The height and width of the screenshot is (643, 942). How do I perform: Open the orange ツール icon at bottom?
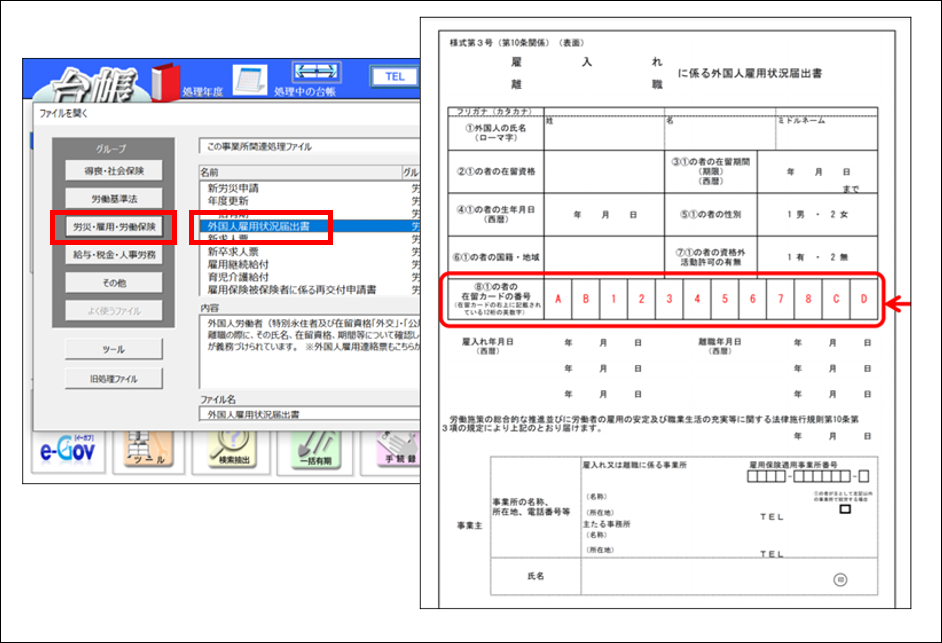click(149, 451)
